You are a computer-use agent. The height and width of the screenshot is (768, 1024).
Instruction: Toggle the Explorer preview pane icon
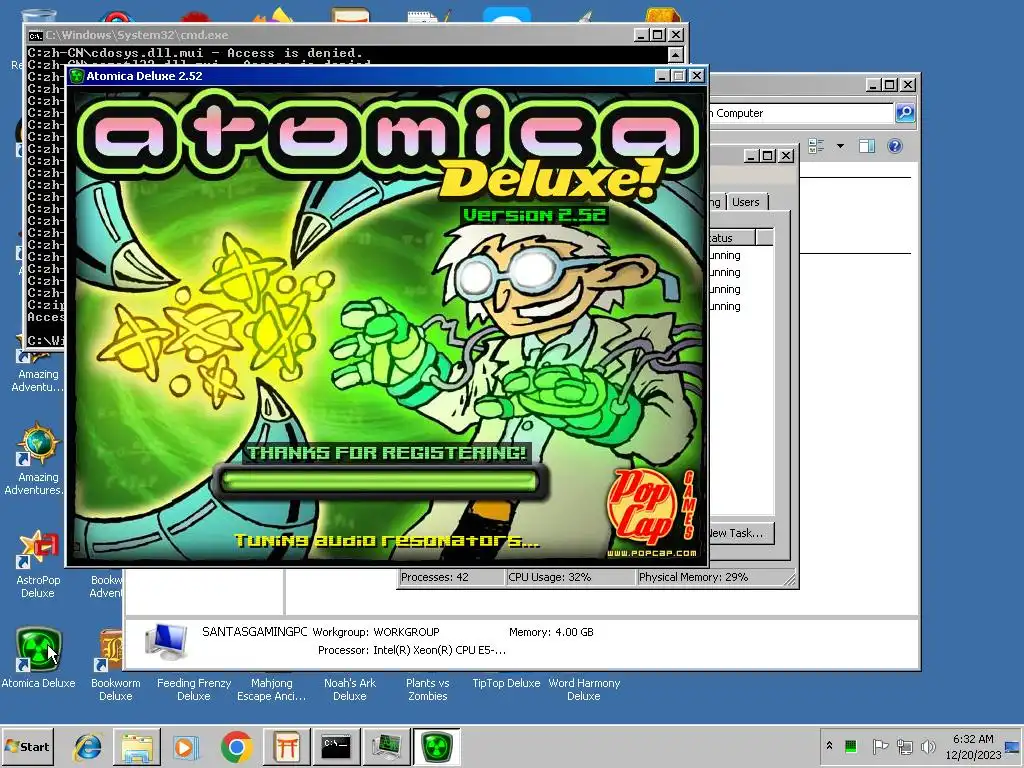point(867,146)
